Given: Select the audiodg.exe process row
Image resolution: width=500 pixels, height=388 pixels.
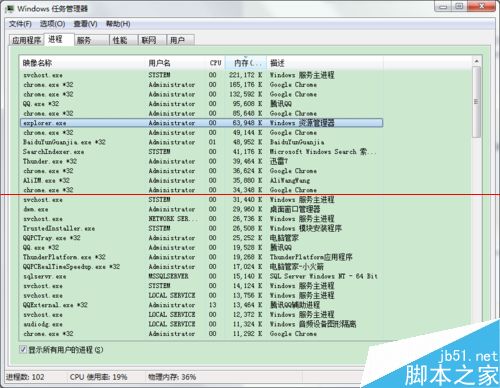Looking at the screenshot, I should click(201, 324).
